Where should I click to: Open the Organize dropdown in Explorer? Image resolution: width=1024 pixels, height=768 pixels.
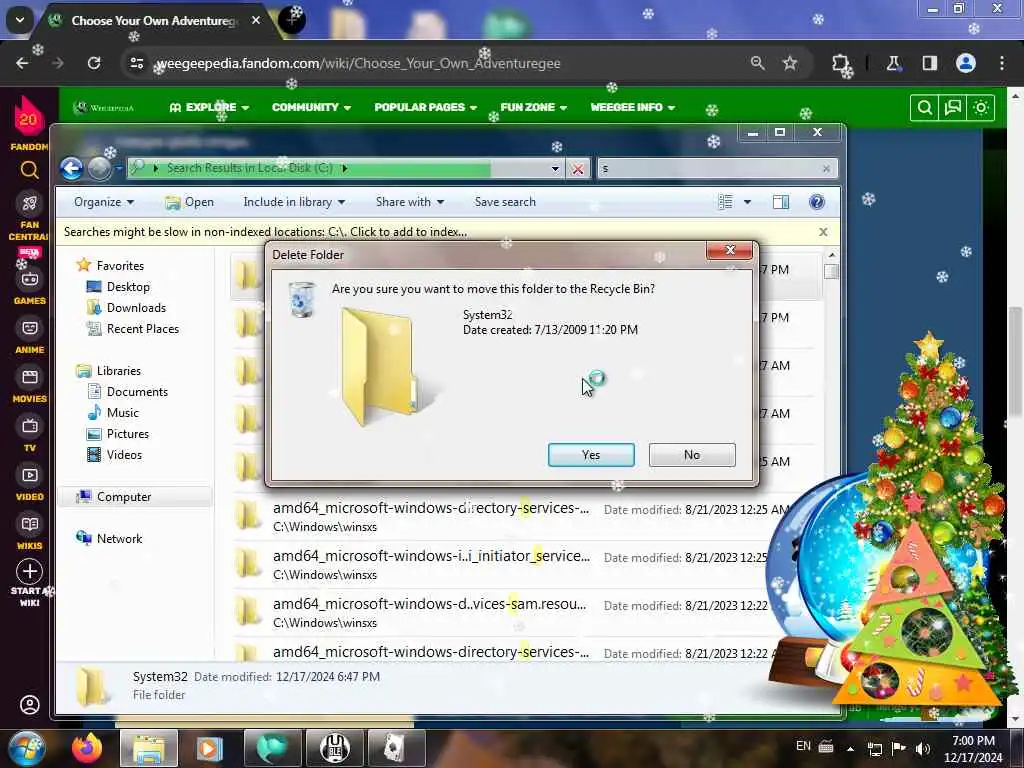[104, 202]
